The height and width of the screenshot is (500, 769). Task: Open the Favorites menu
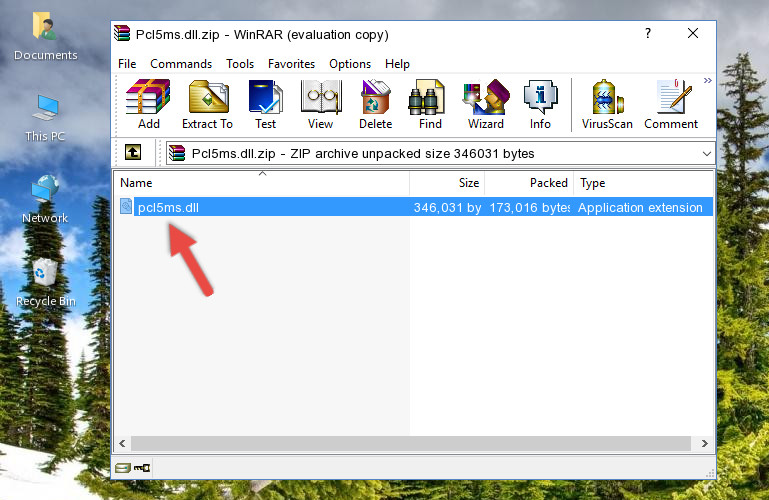click(291, 64)
